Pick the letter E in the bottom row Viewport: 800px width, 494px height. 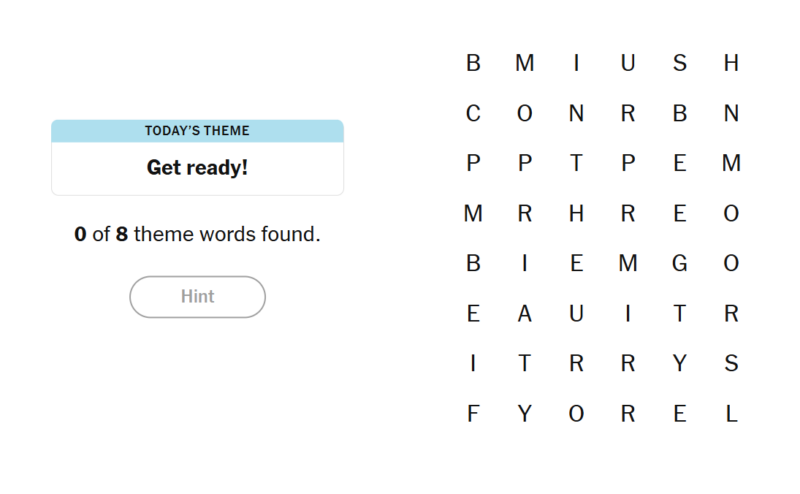[680, 414]
